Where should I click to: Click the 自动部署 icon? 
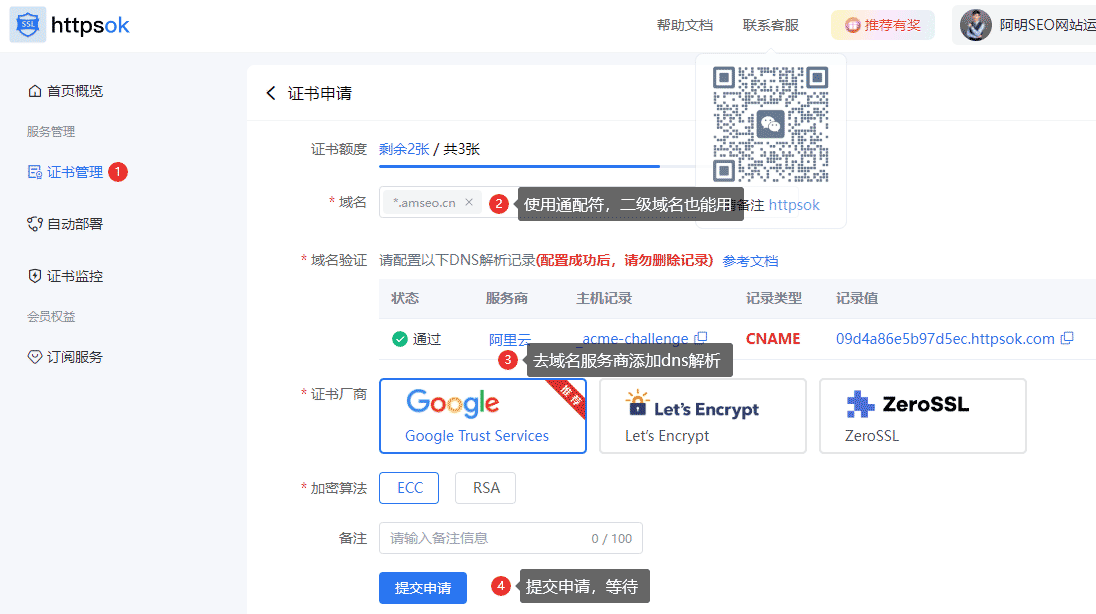34,224
